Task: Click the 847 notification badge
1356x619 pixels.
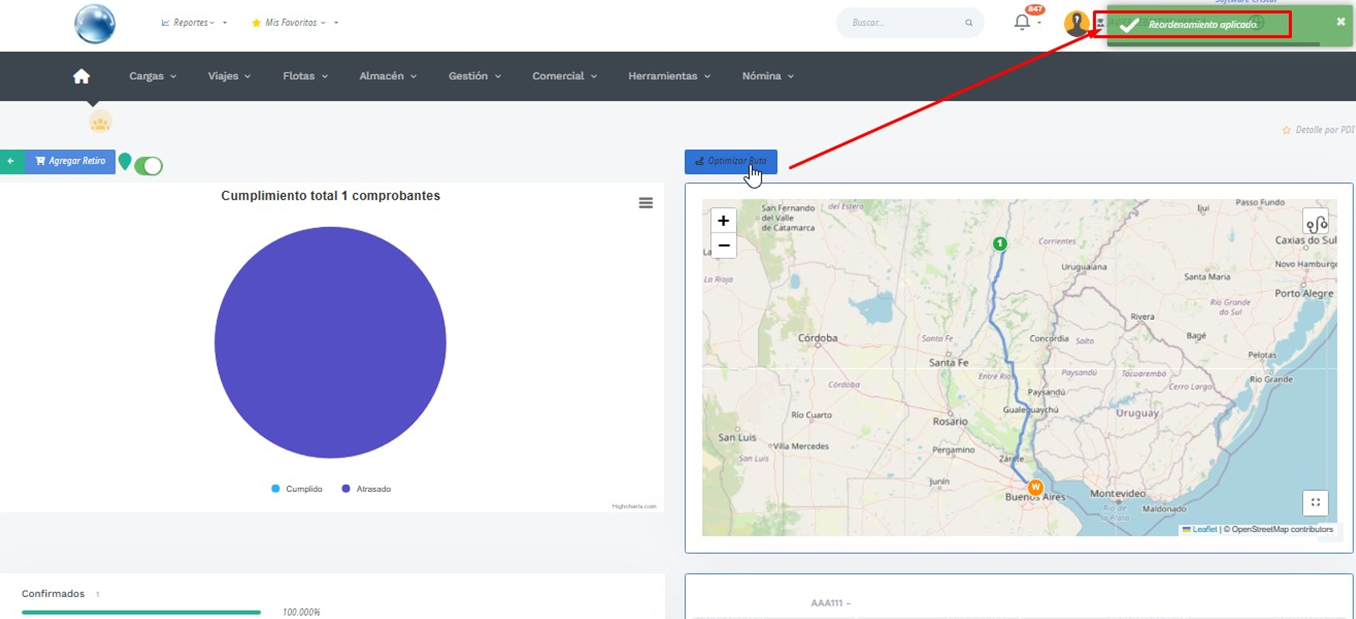Action: (x=1035, y=9)
